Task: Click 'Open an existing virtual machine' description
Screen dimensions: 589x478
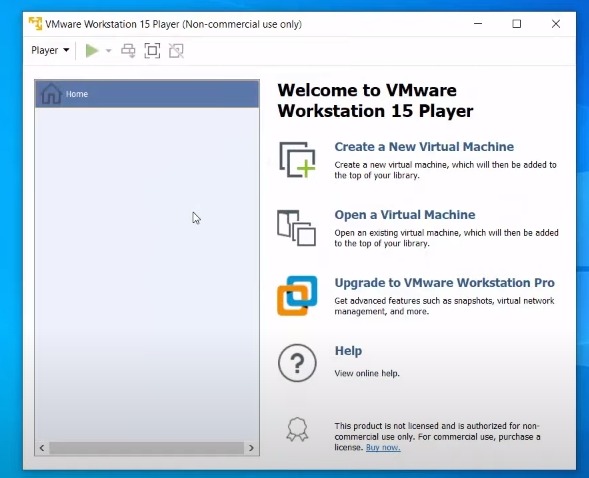Action: click(446, 238)
